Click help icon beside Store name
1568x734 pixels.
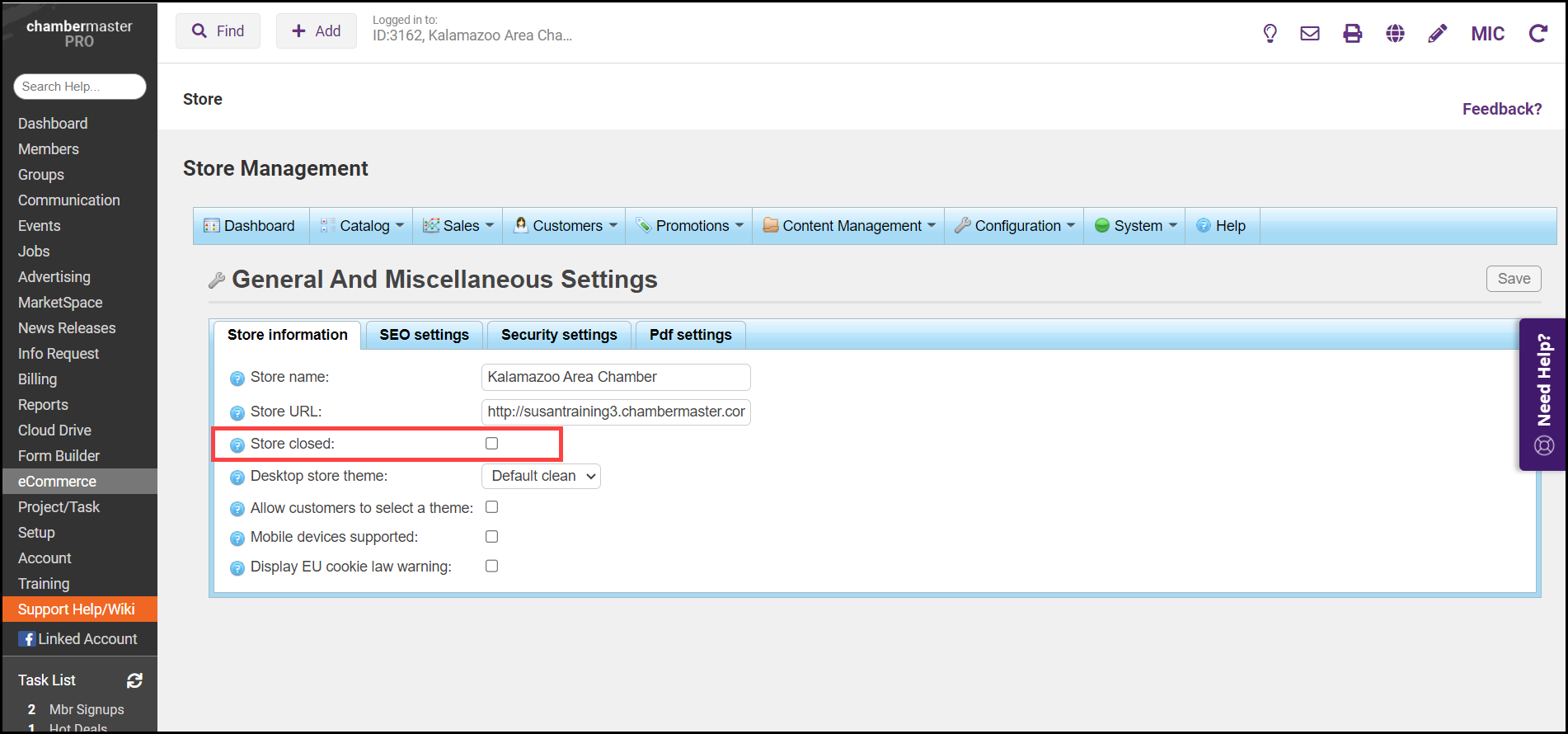(237, 379)
